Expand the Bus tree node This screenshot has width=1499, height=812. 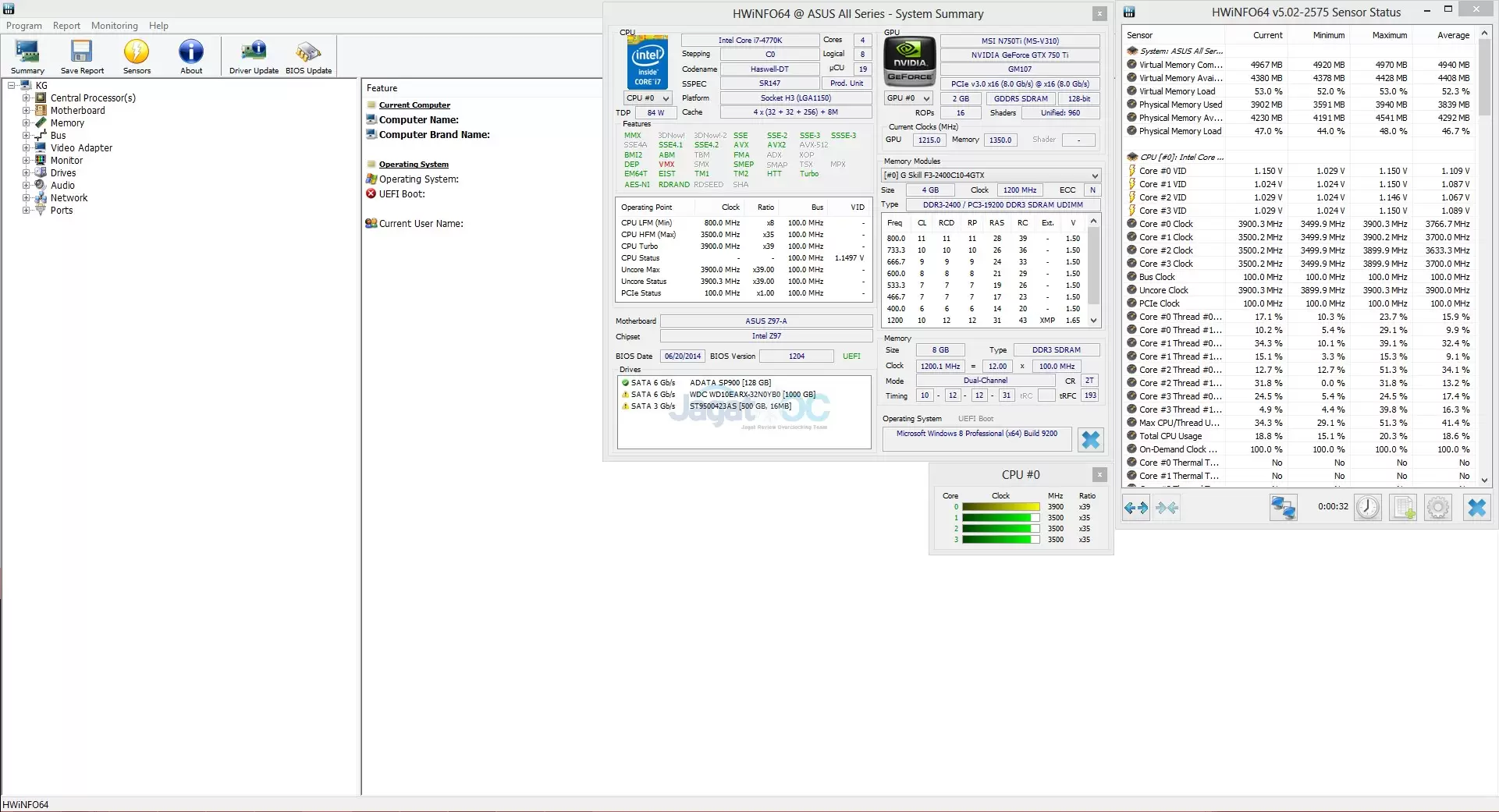point(26,135)
